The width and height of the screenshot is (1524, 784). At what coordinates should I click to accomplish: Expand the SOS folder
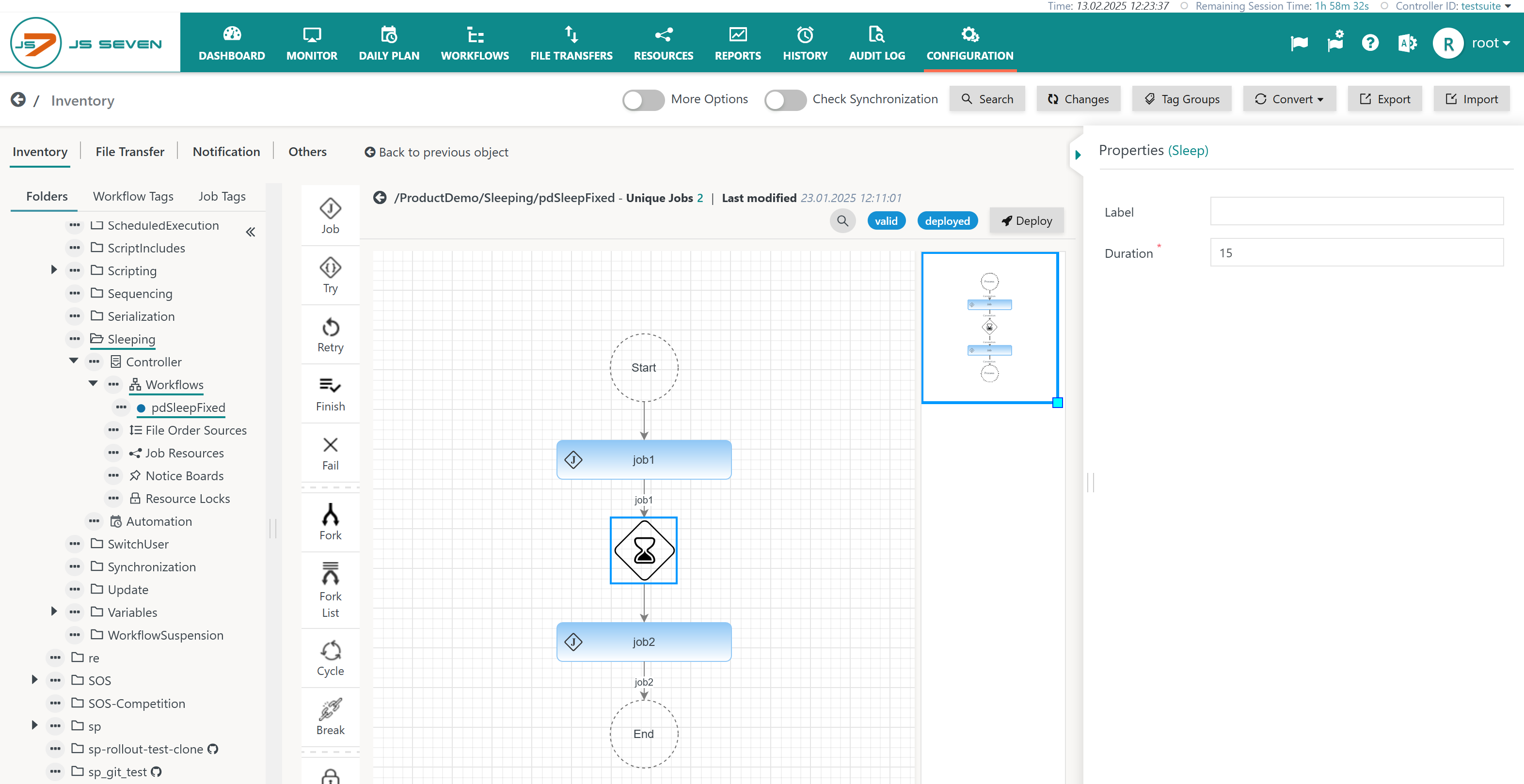tap(34, 680)
